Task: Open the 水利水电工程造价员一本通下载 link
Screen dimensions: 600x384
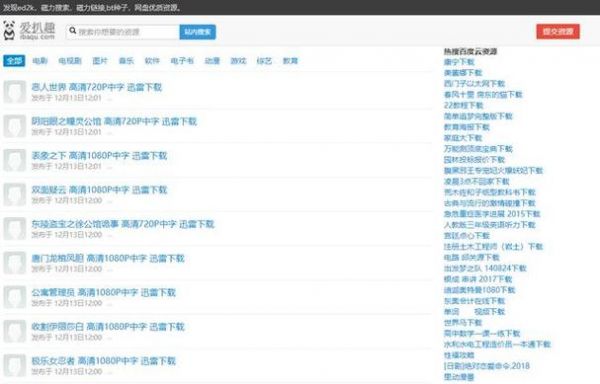Action: 497,345
